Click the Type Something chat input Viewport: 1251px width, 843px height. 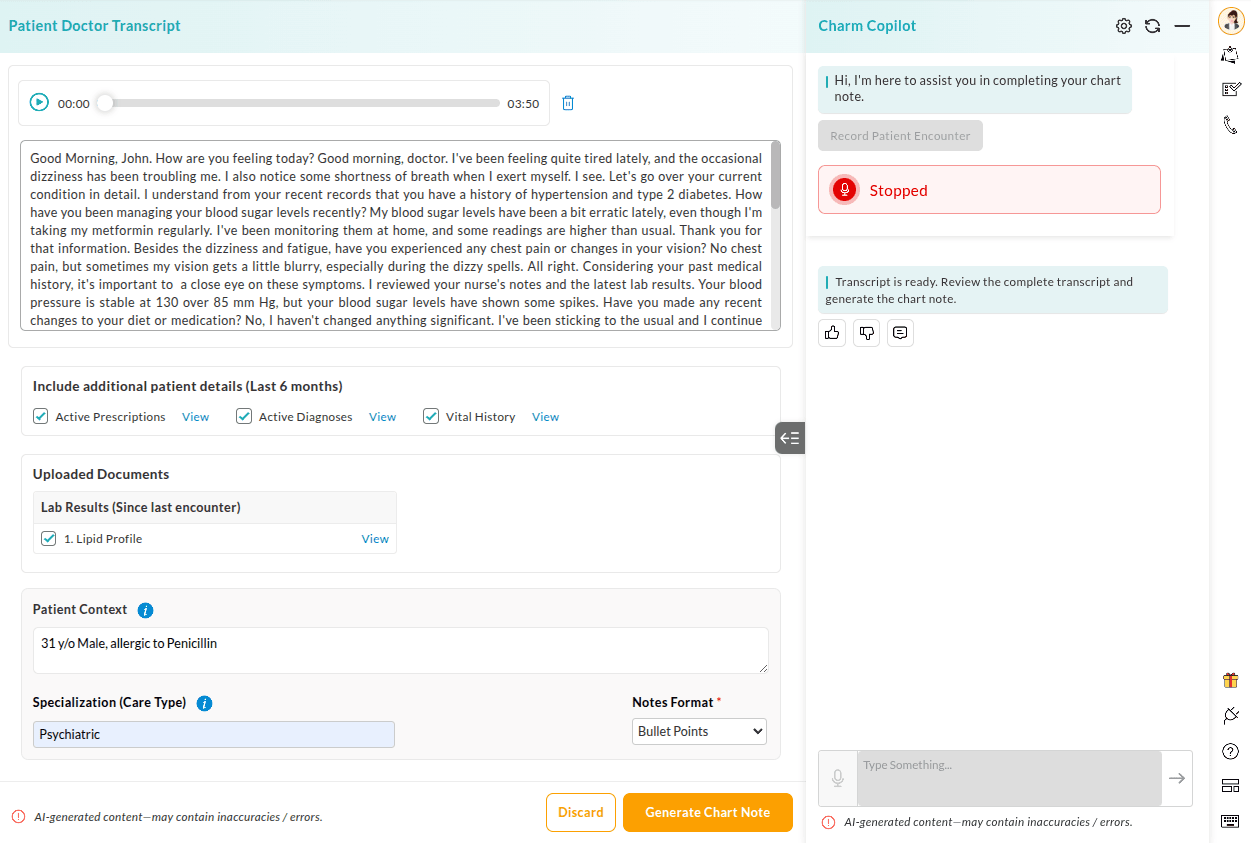coord(1009,778)
